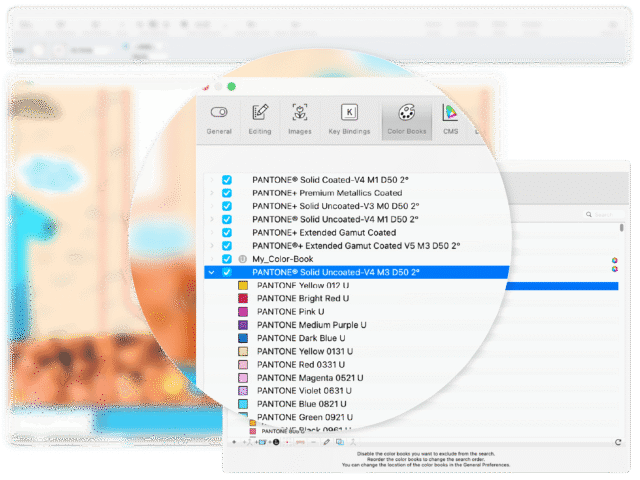Click the minus remove icon in bottom toolbar
The width and height of the screenshot is (640, 480).
(x=313, y=442)
